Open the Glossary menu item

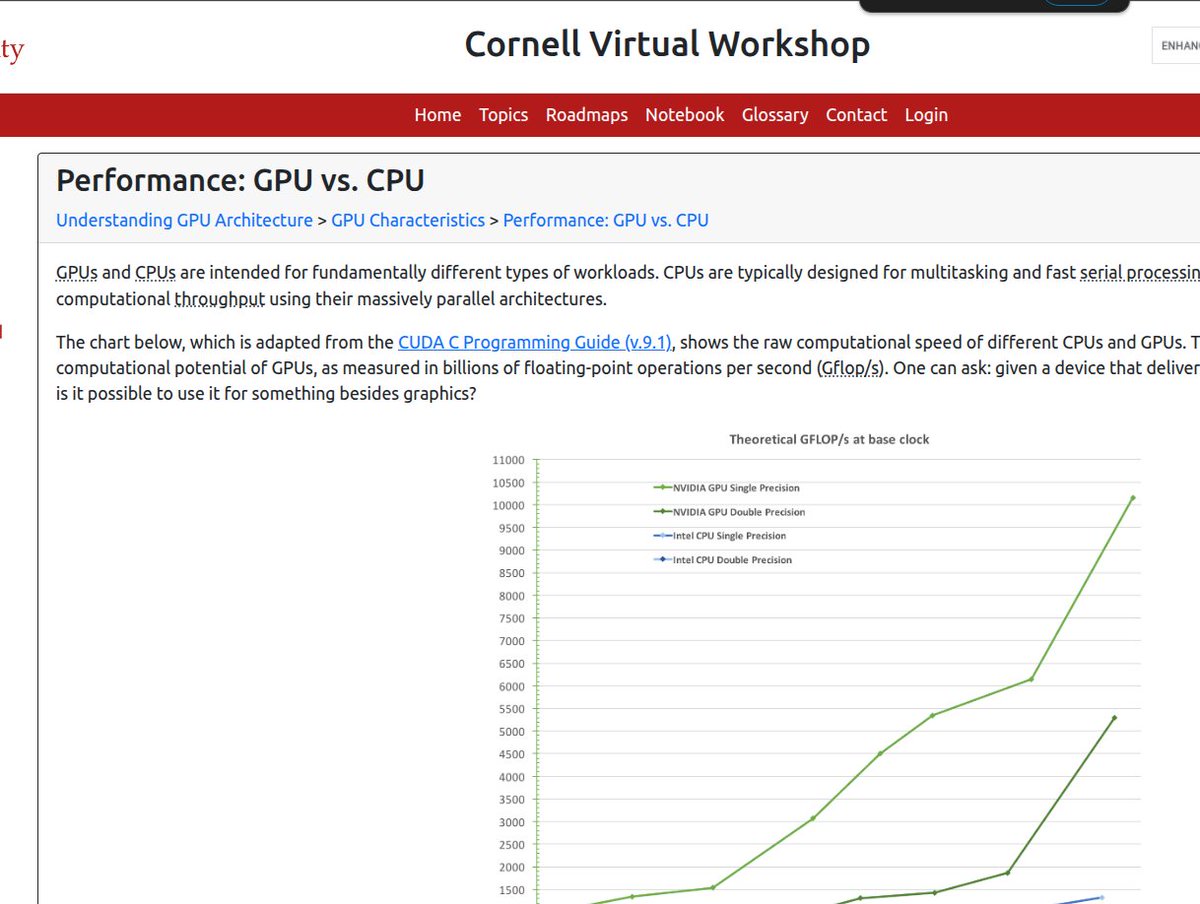[775, 115]
